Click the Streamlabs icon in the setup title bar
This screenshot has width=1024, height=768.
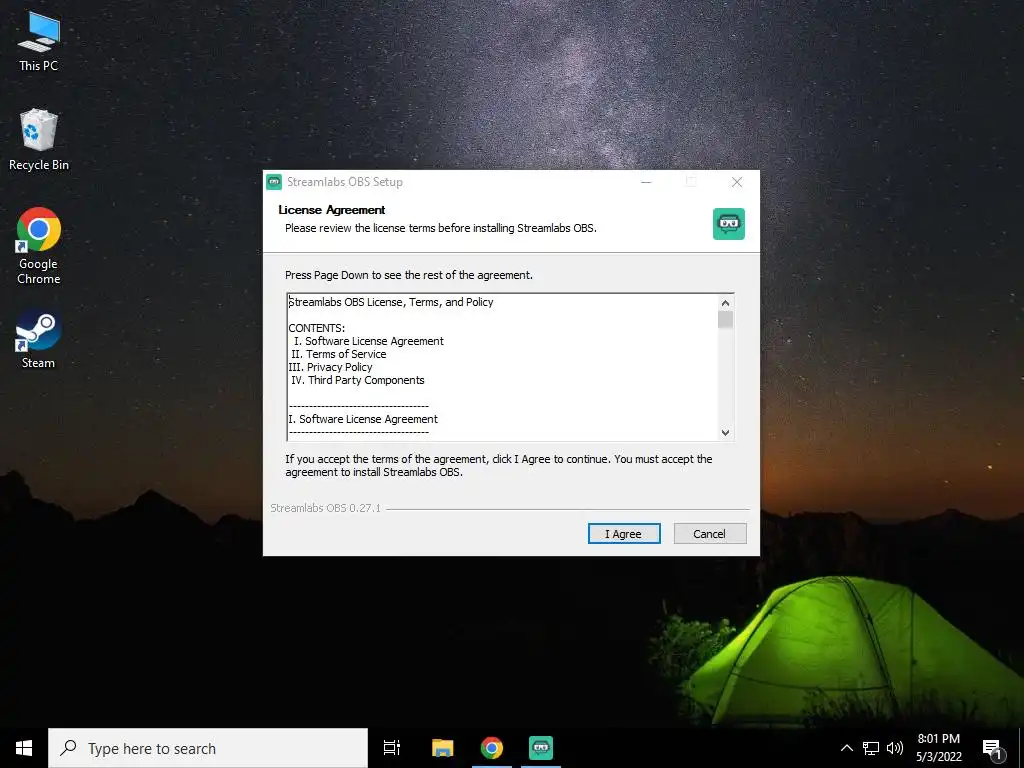(274, 182)
